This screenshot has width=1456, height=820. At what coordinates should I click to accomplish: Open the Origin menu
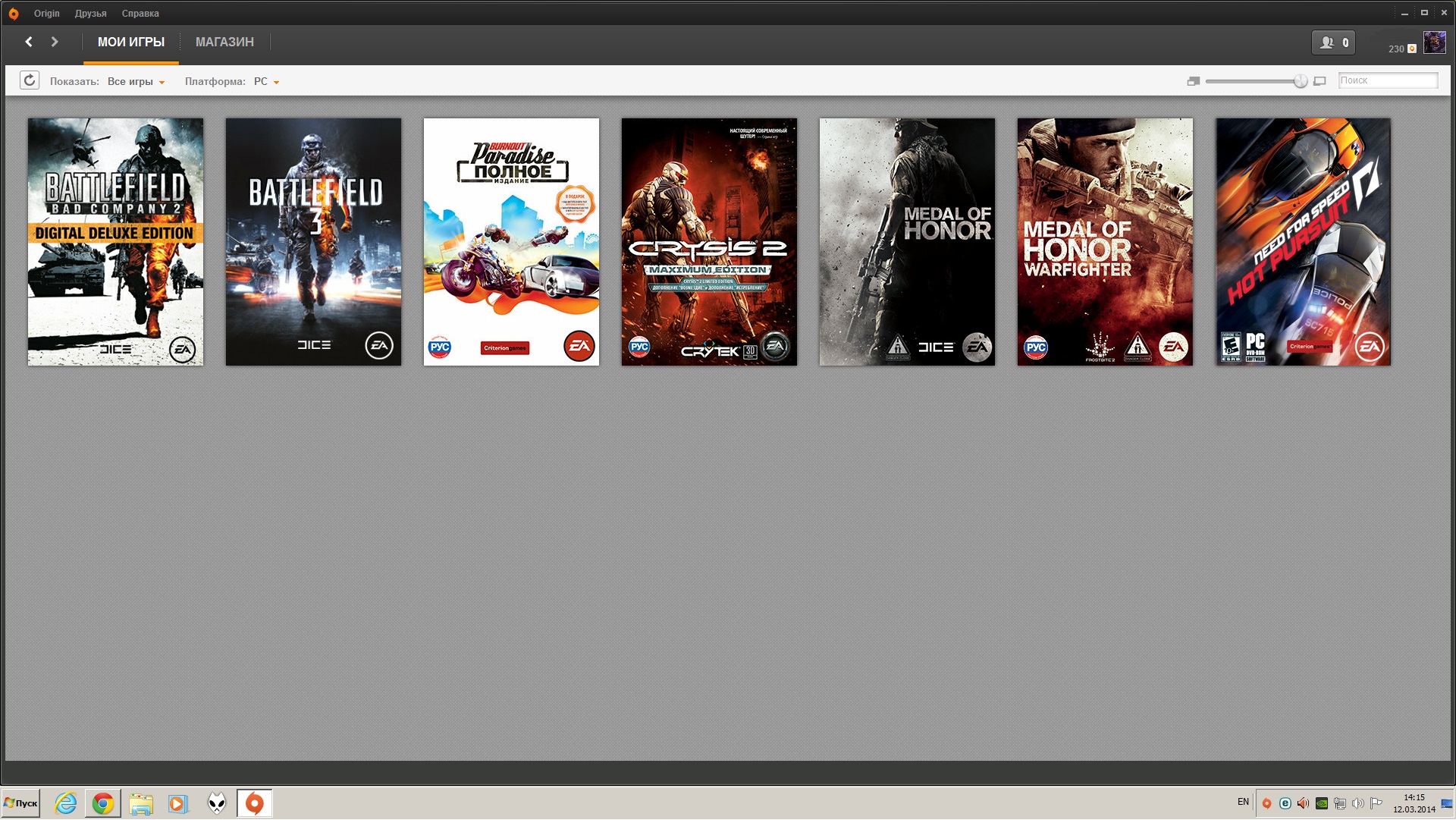[46, 14]
